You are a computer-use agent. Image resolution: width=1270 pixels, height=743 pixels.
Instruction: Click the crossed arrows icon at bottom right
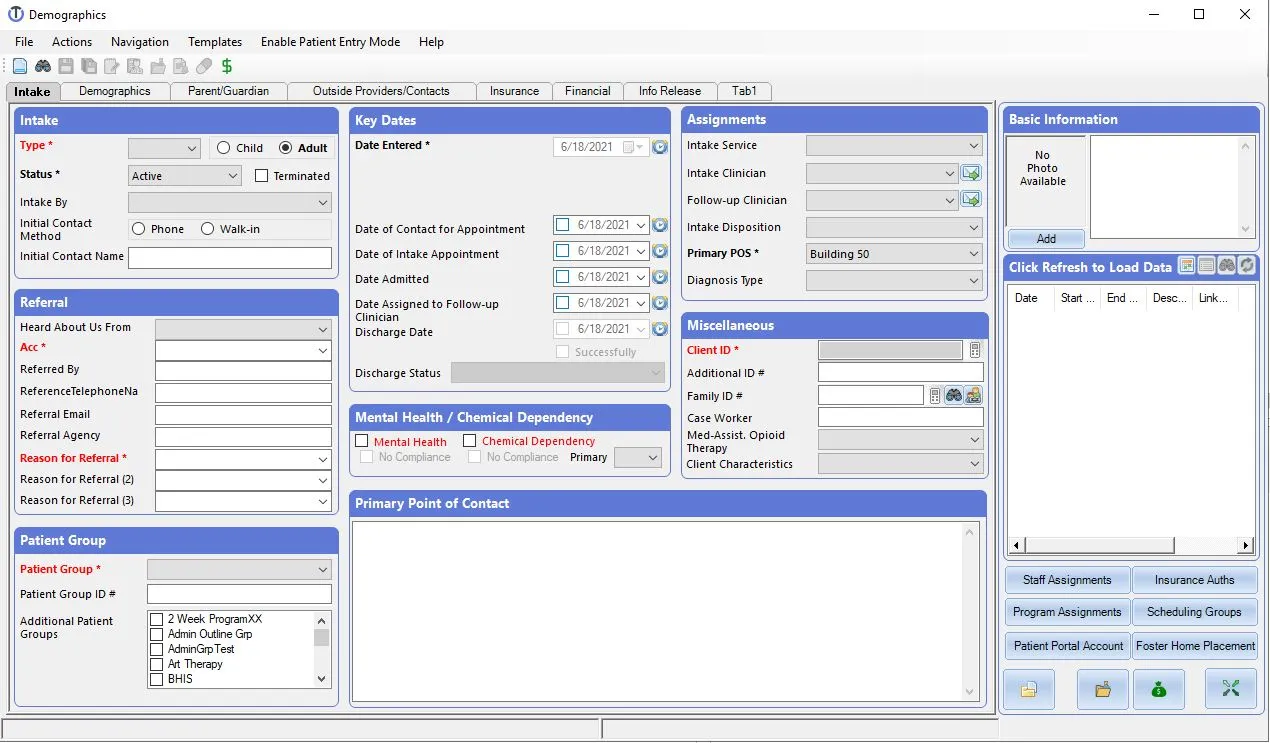(1231, 689)
